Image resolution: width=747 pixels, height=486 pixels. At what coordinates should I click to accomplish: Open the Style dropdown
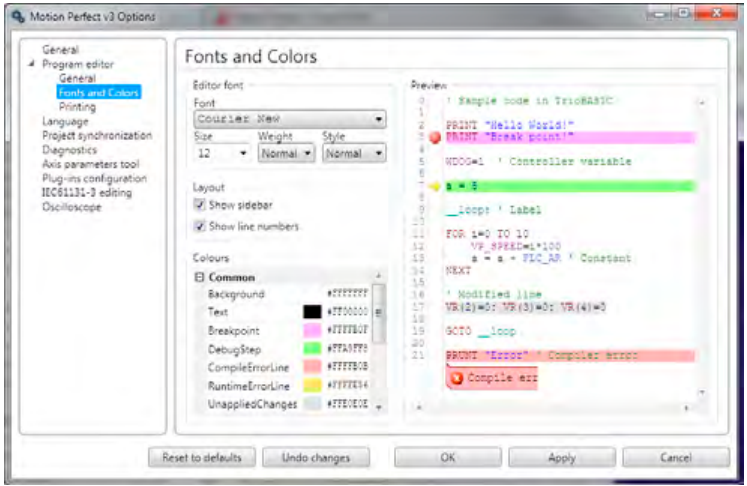coord(353,153)
